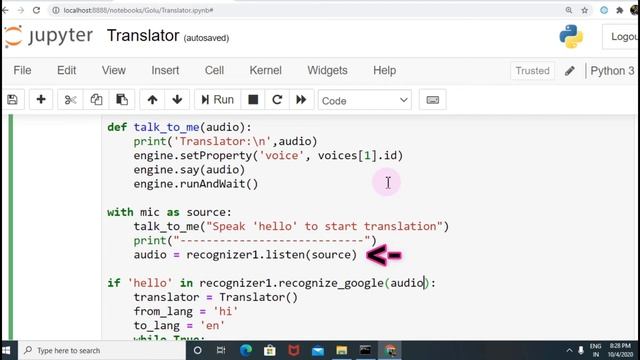Open Task View on taskbar

pos(221,351)
